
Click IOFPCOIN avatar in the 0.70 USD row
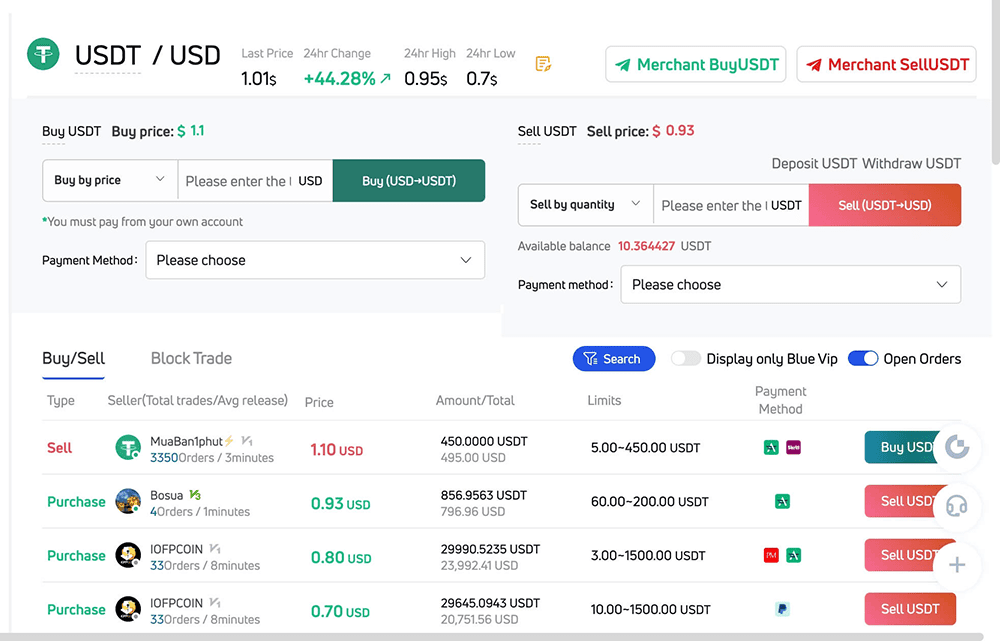(x=128, y=609)
